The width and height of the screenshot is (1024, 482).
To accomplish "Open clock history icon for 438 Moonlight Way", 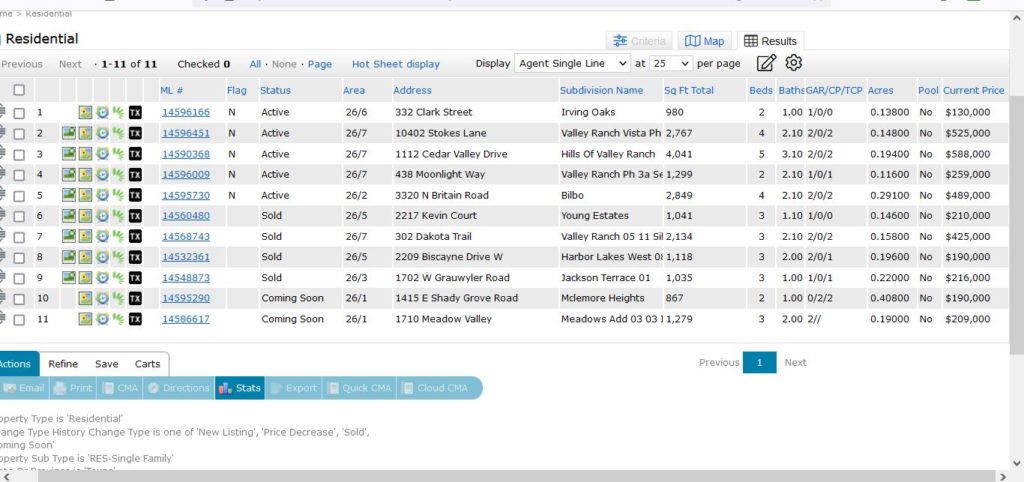I will (102, 174).
